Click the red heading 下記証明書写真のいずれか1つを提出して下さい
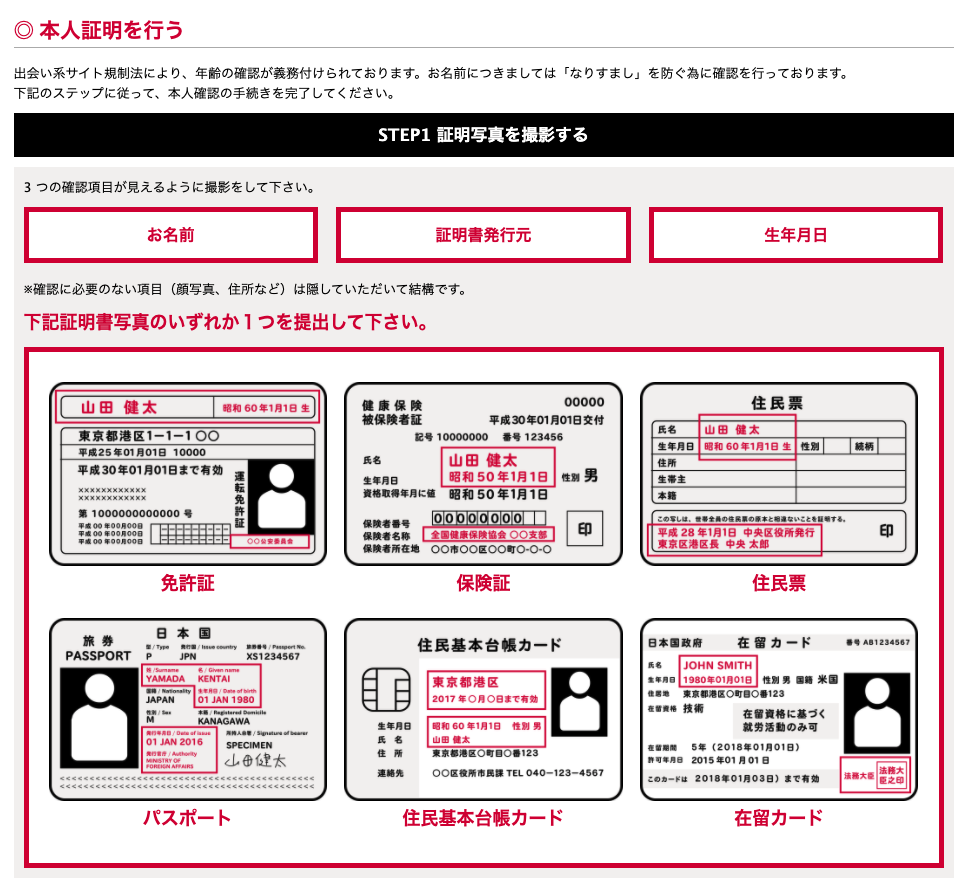962x878 pixels. [x=226, y=322]
